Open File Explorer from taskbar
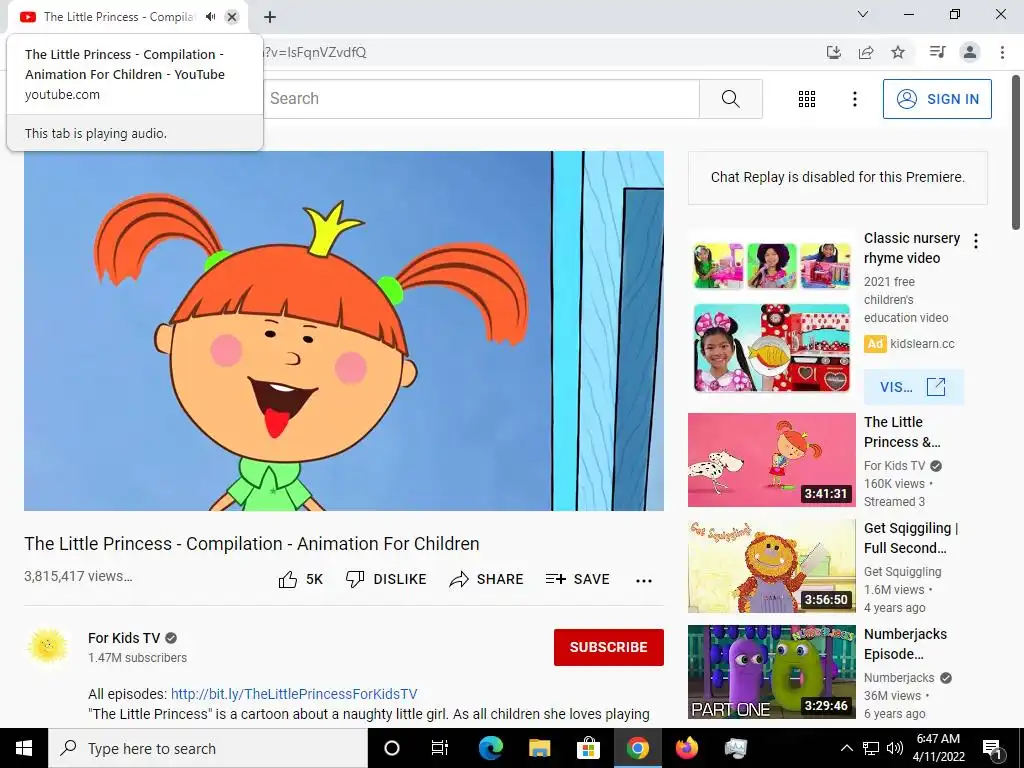This screenshot has width=1024, height=768. tap(539, 748)
